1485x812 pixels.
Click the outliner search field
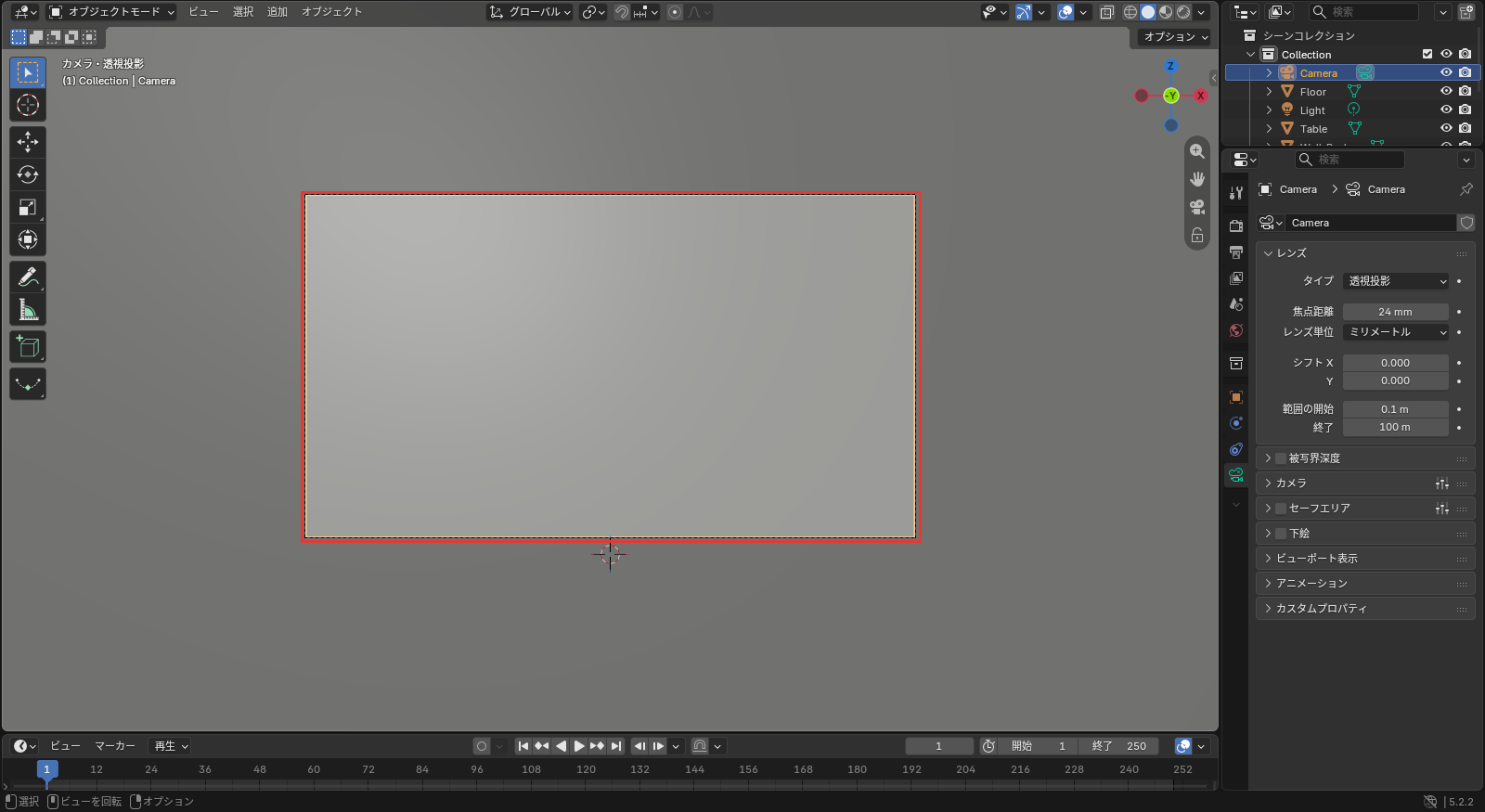[x=1364, y=12]
